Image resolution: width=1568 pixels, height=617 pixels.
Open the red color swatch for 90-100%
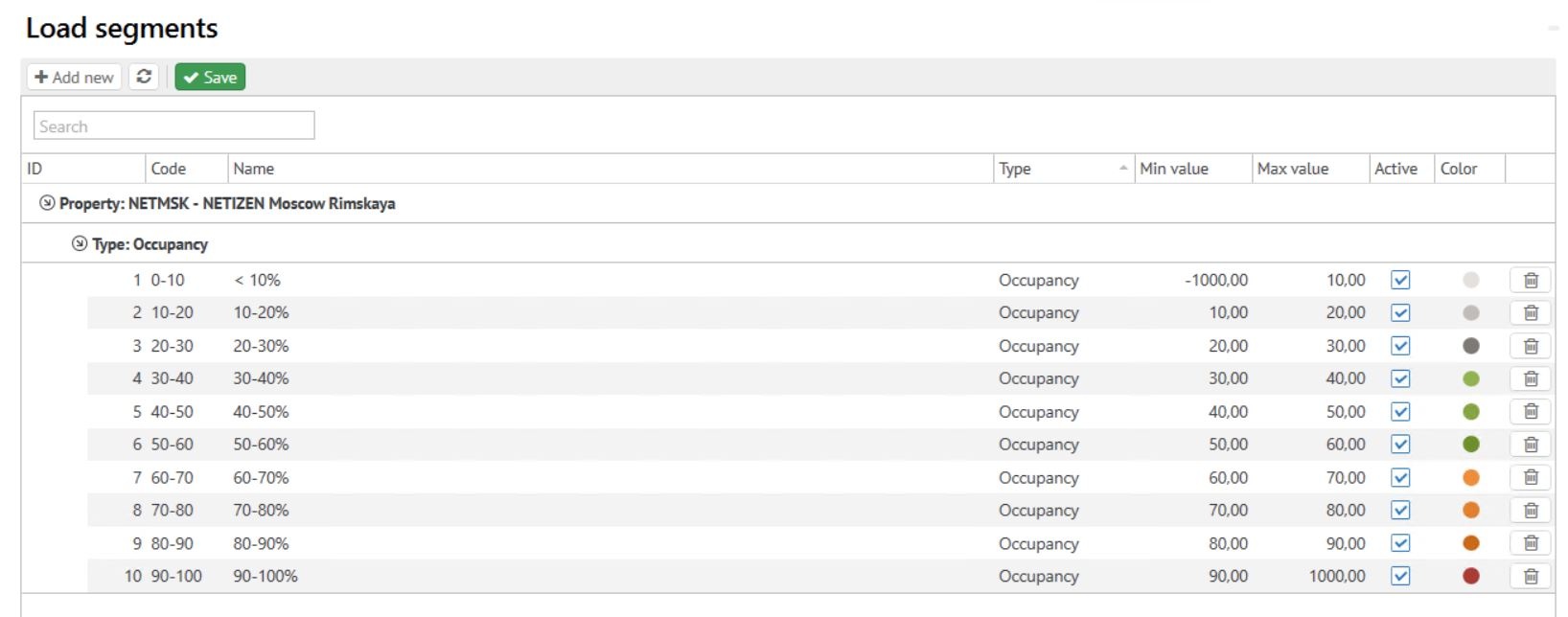1471,576
